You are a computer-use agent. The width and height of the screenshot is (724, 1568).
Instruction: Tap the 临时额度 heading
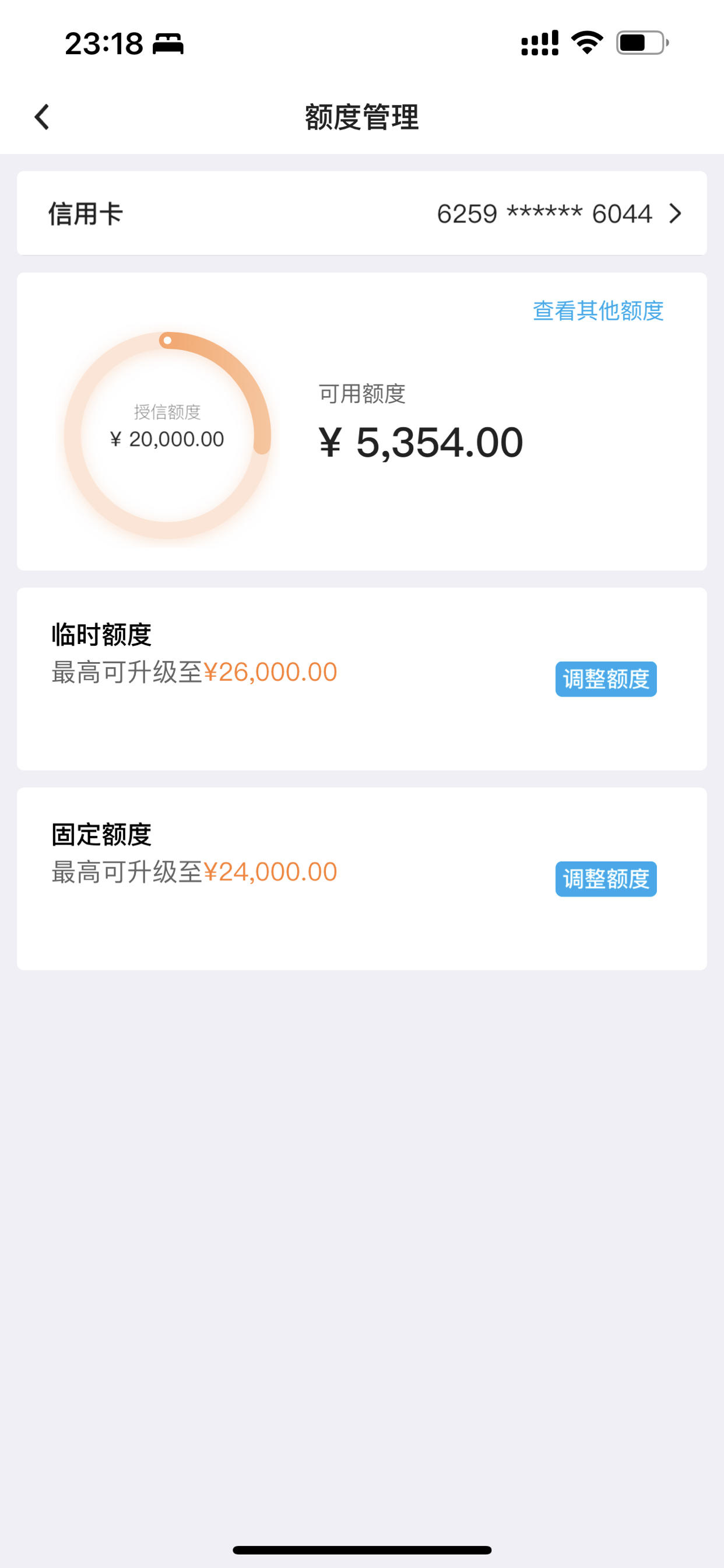101,634
